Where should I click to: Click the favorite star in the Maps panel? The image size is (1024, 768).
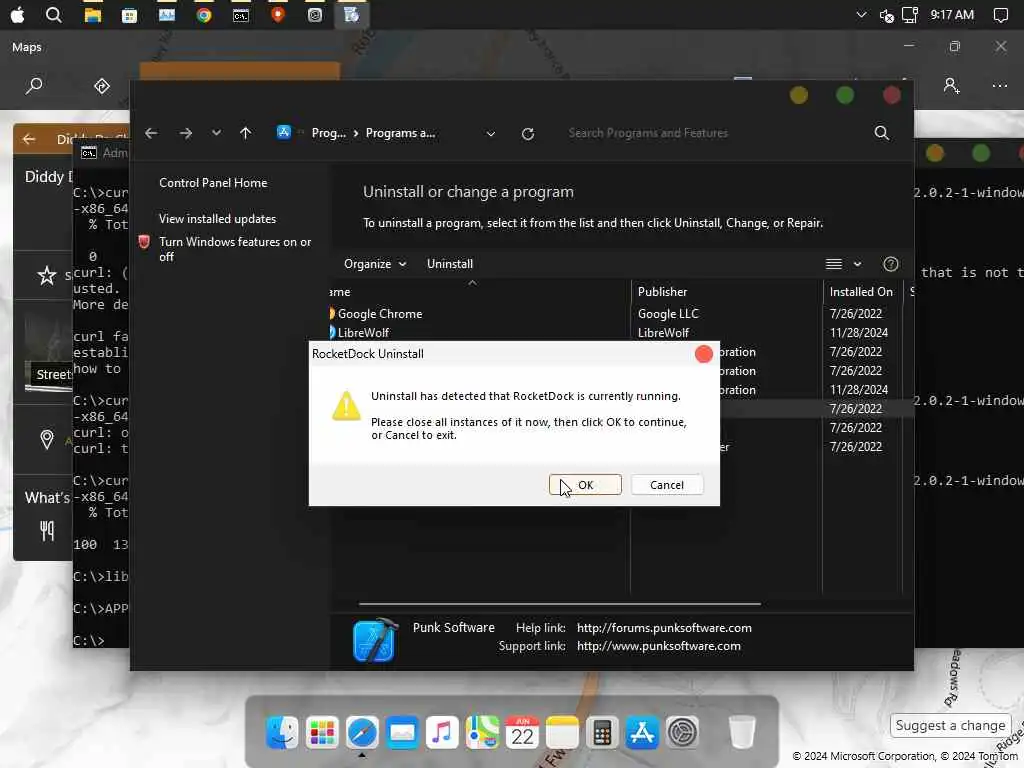47,276
